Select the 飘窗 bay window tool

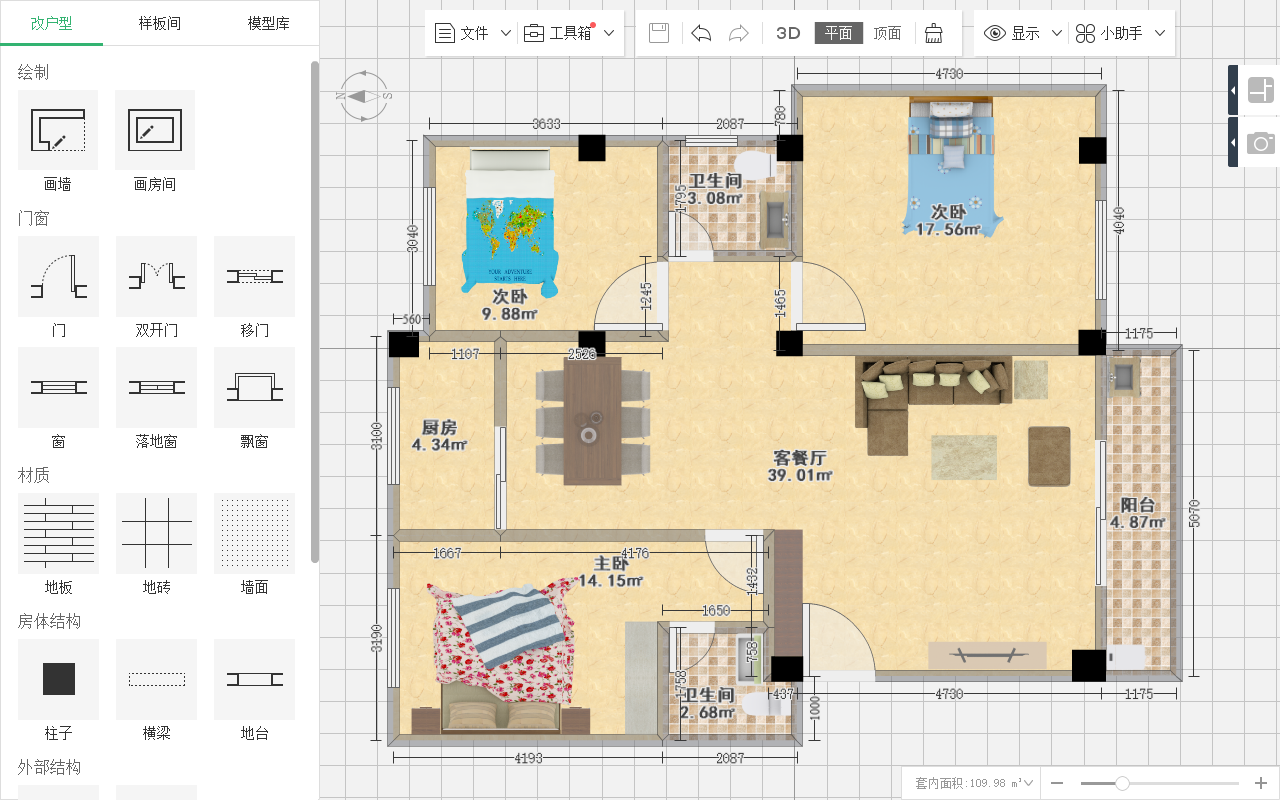pos(254,387)
